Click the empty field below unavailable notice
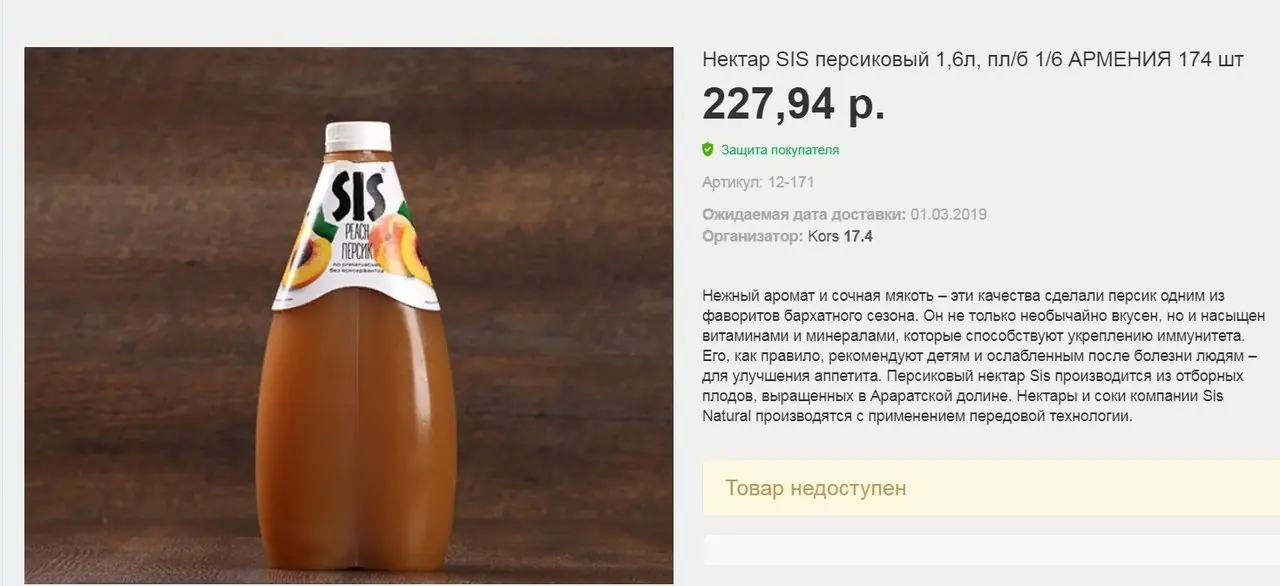1280x586 pixels. point(991,551)
